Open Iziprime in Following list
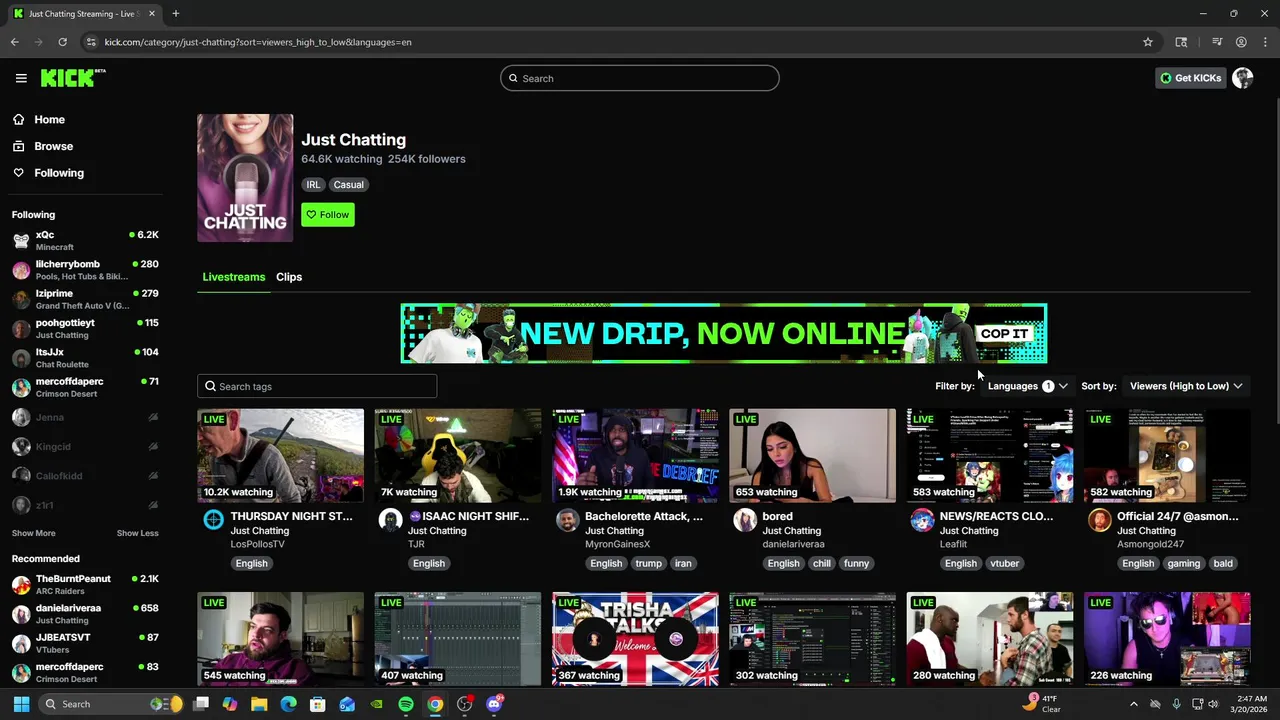The height and width of the screenshot is (720, 1280). click(85, 299)
